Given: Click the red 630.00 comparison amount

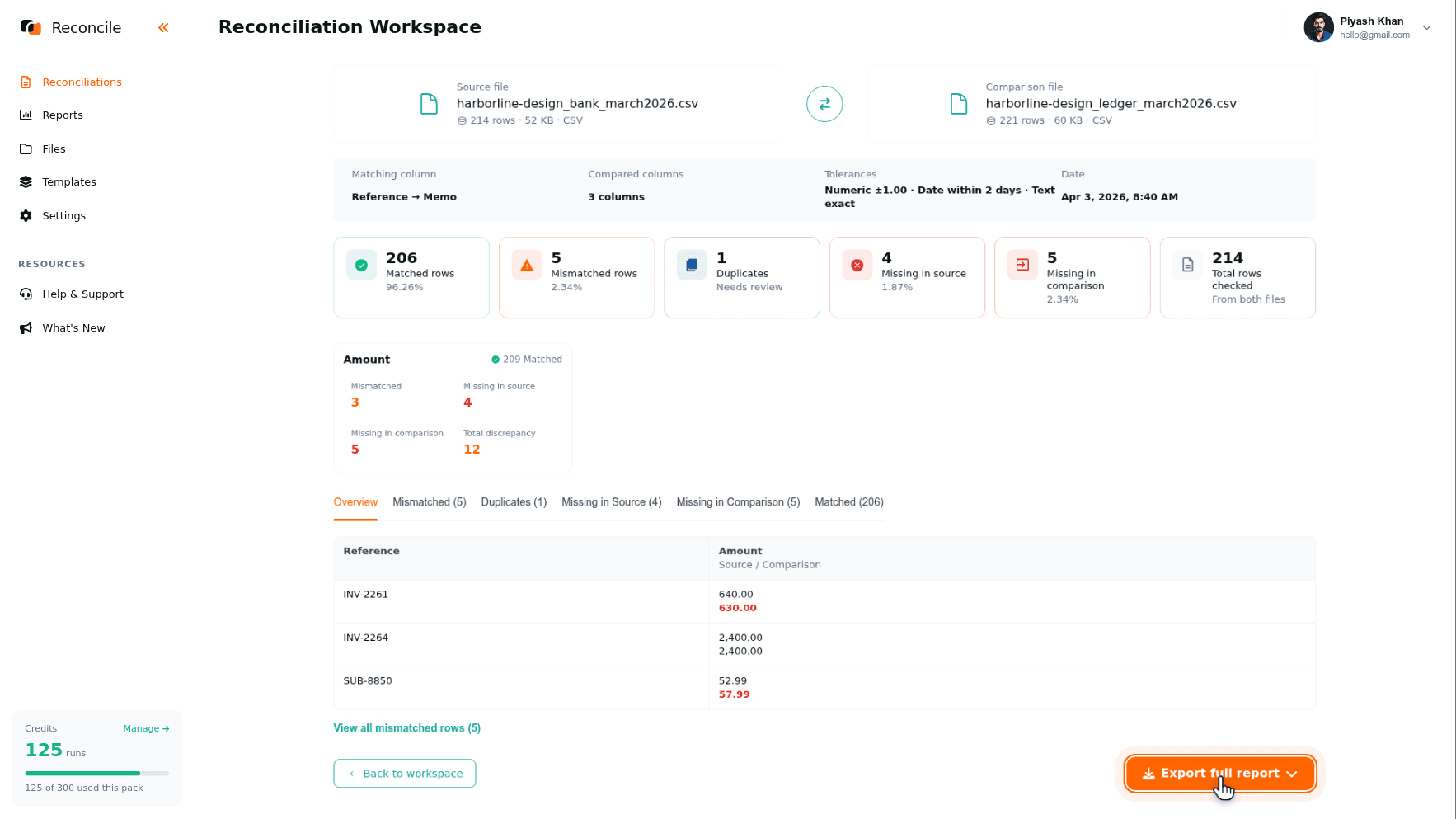Looking at the screenshot, I should [x=738, y=609].
